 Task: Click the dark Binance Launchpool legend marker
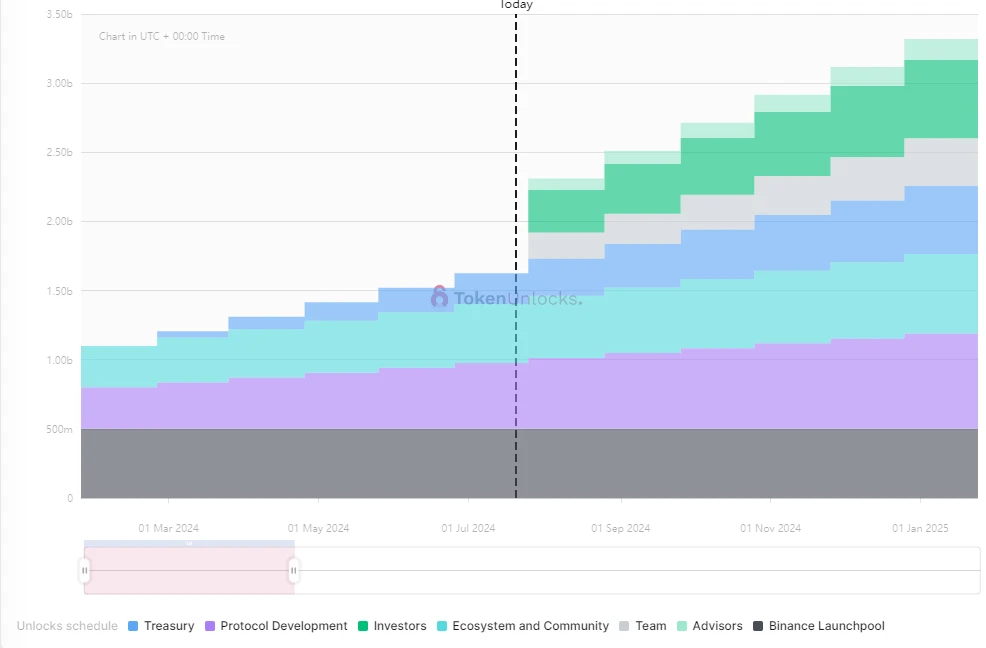pyautogui.click(x=758, y=626)
